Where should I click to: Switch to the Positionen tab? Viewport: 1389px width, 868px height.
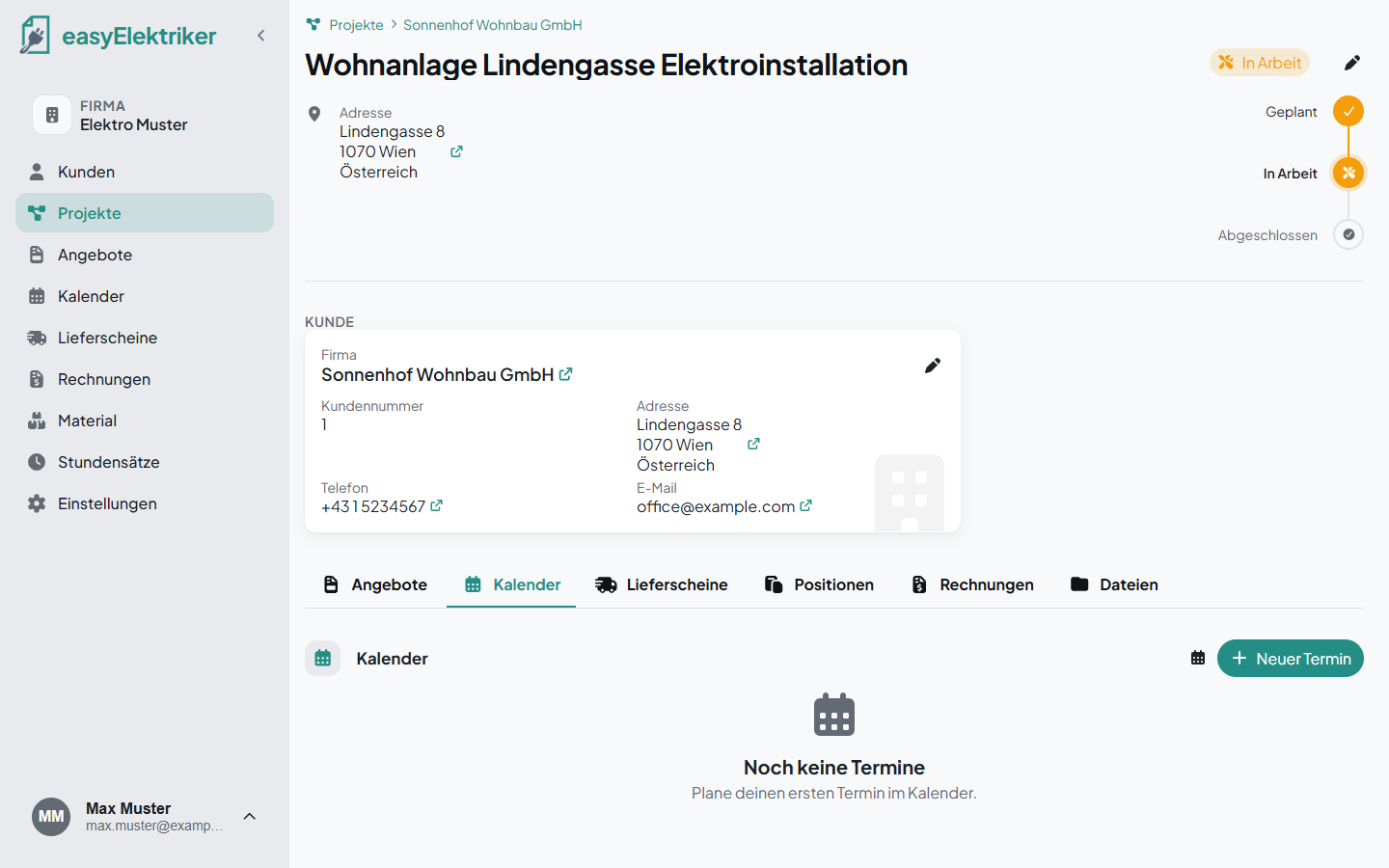point(819,584)
